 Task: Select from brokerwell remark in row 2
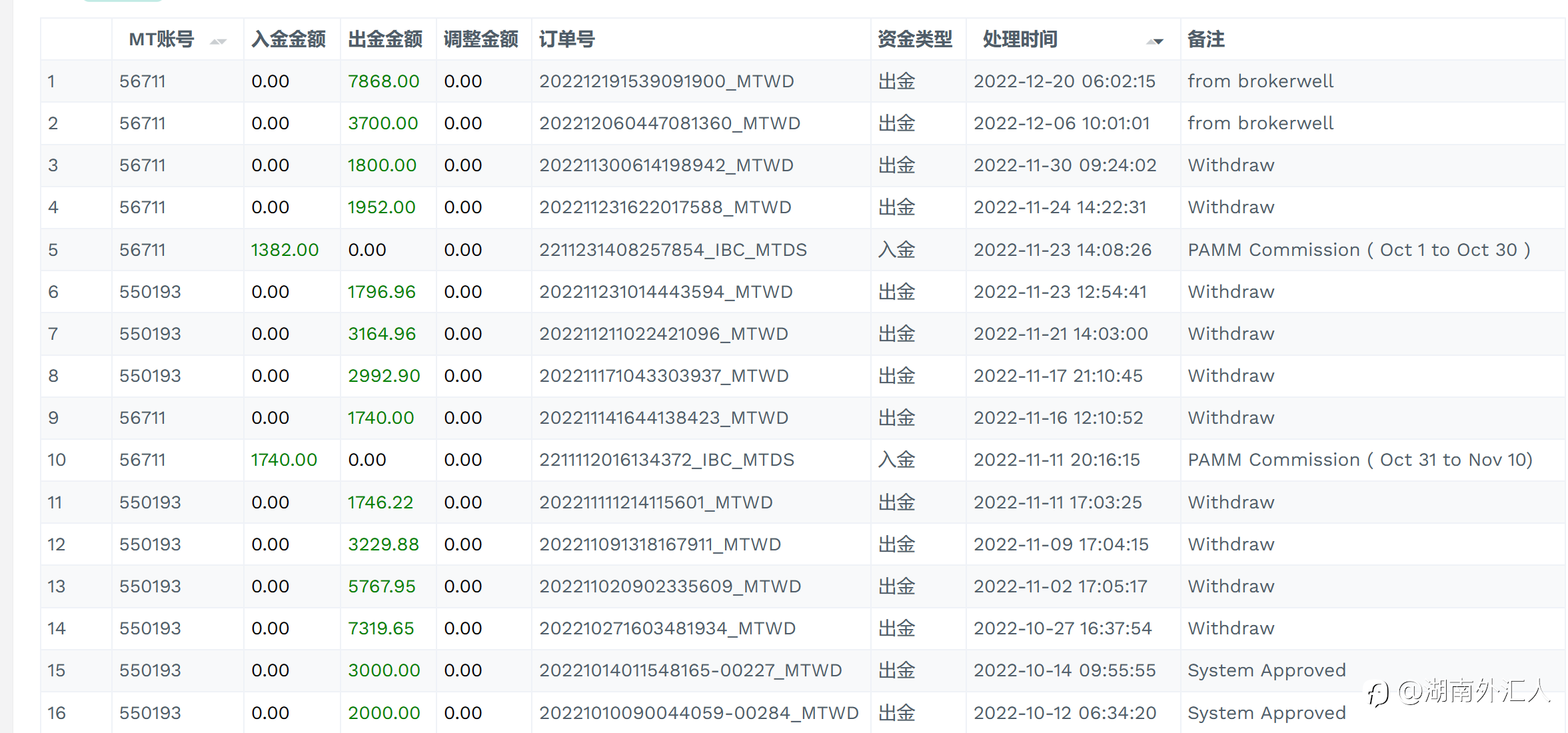[x=1260, y=123]
